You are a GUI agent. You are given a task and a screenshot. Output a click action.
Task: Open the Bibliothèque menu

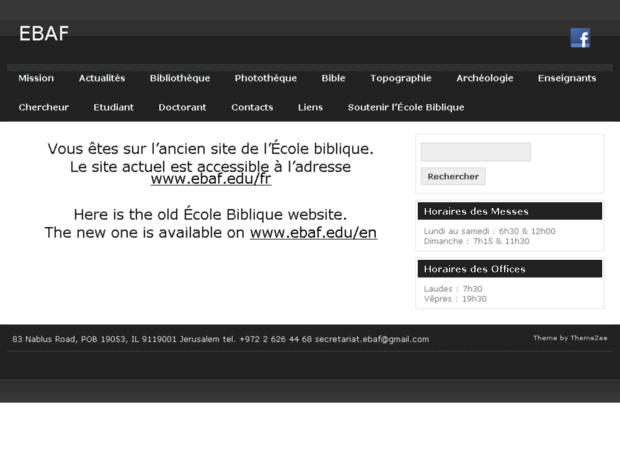(x=180, y=78)
